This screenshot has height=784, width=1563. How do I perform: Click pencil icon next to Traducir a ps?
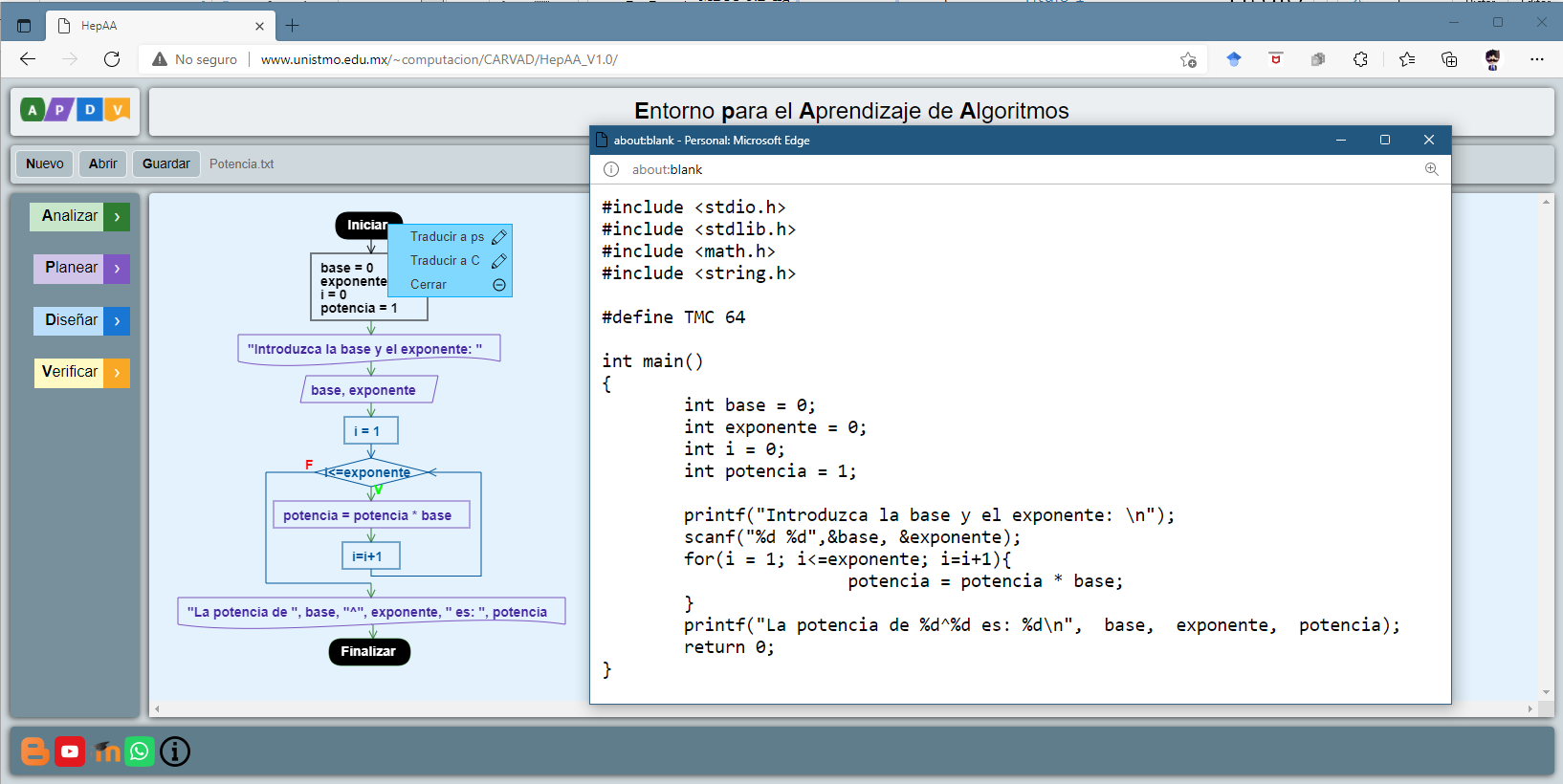tap(498, 237)
